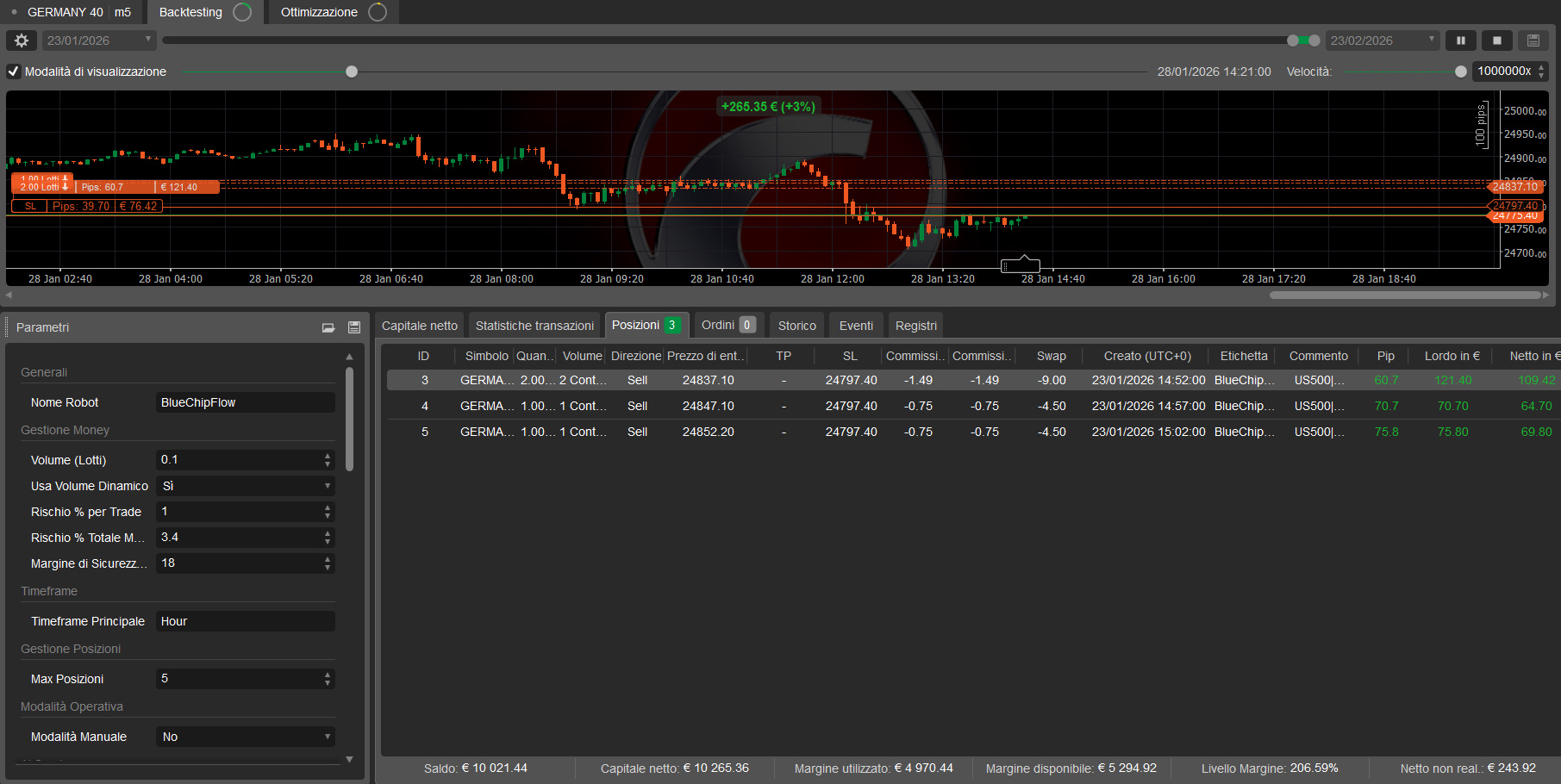1561x784 pixels.
Task: Open the backtesting settings gear icon
Action: (21, 40)
